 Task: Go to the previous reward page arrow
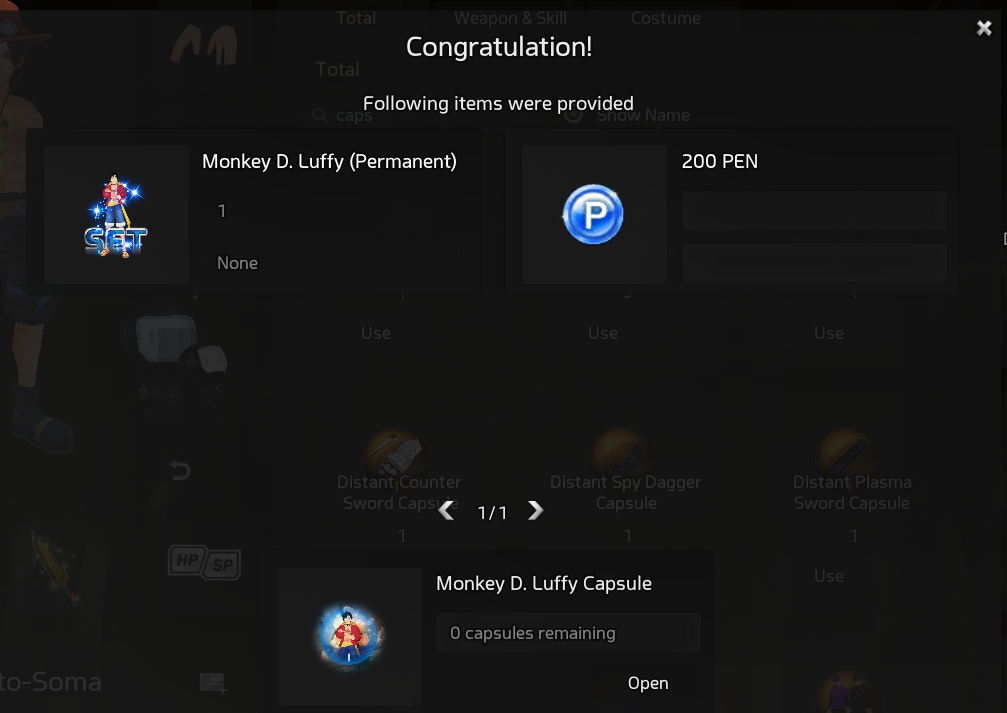(446, 511)
